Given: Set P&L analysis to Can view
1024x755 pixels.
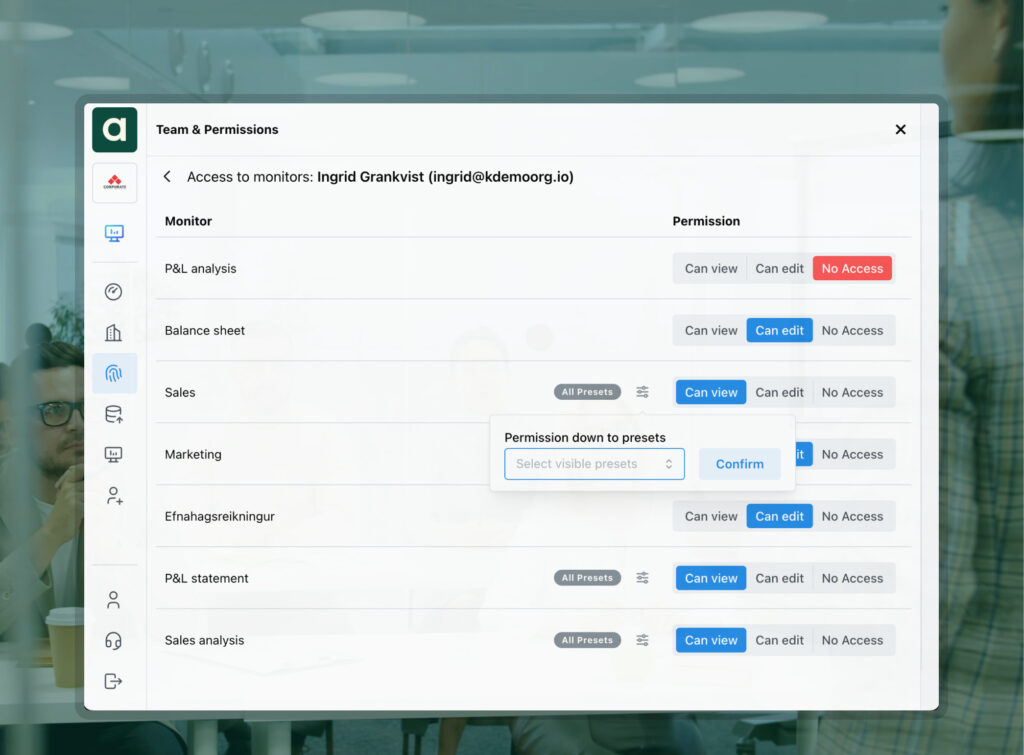Looking at the screenshot, I should [x=711, y=269].
